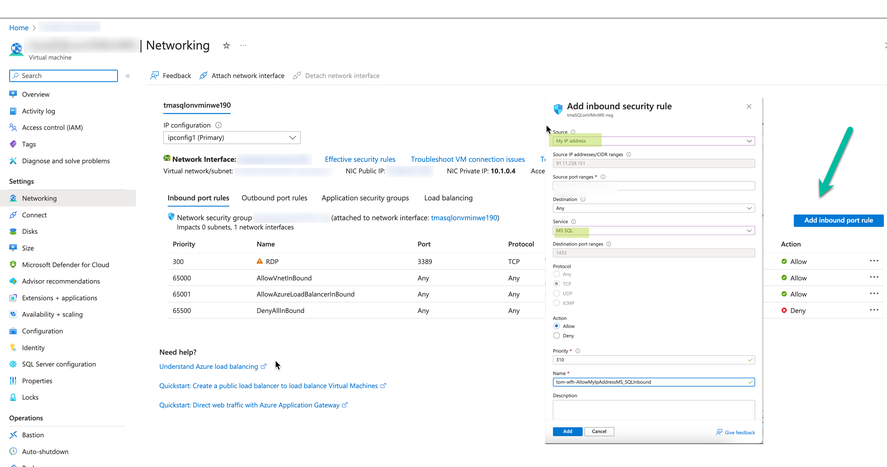Image resolution: width=887 pixels, height=467 pixels.
Task: Switch to the Inbound port rules tab
Action: (x=198, y=198)
